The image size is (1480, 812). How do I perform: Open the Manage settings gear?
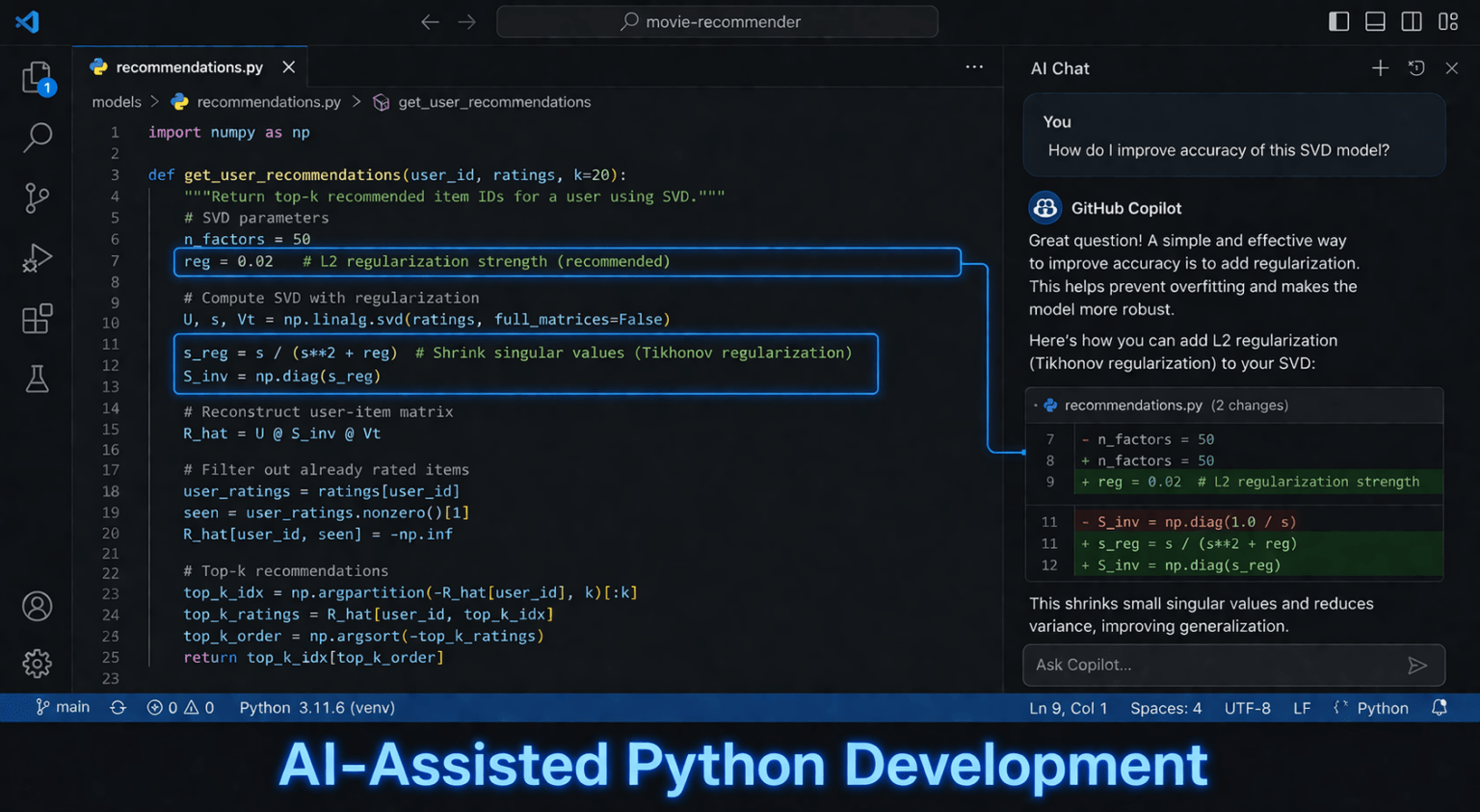[37, 663]
